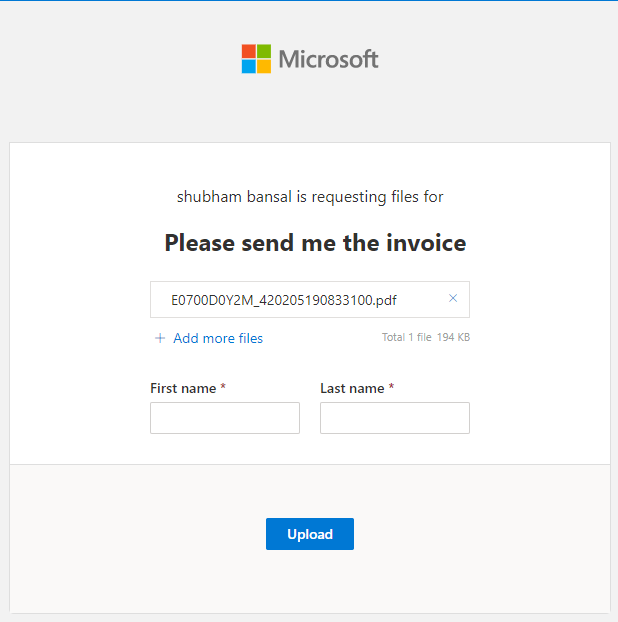Remove the E0700D0Y2M PDF file
Image resolution: width=618 pixels, height=622 pixels.
pos(453,298)
